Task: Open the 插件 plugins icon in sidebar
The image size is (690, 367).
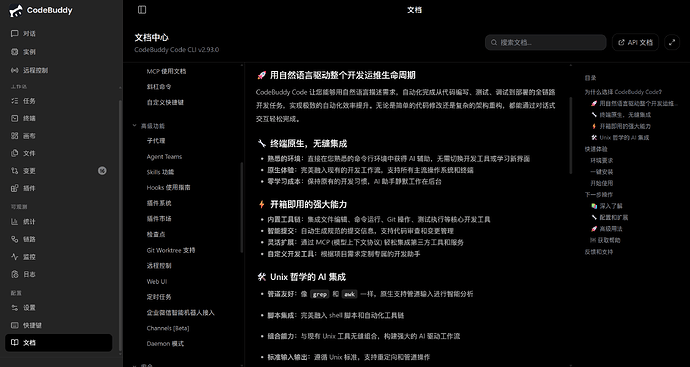Action: point(15,188)
